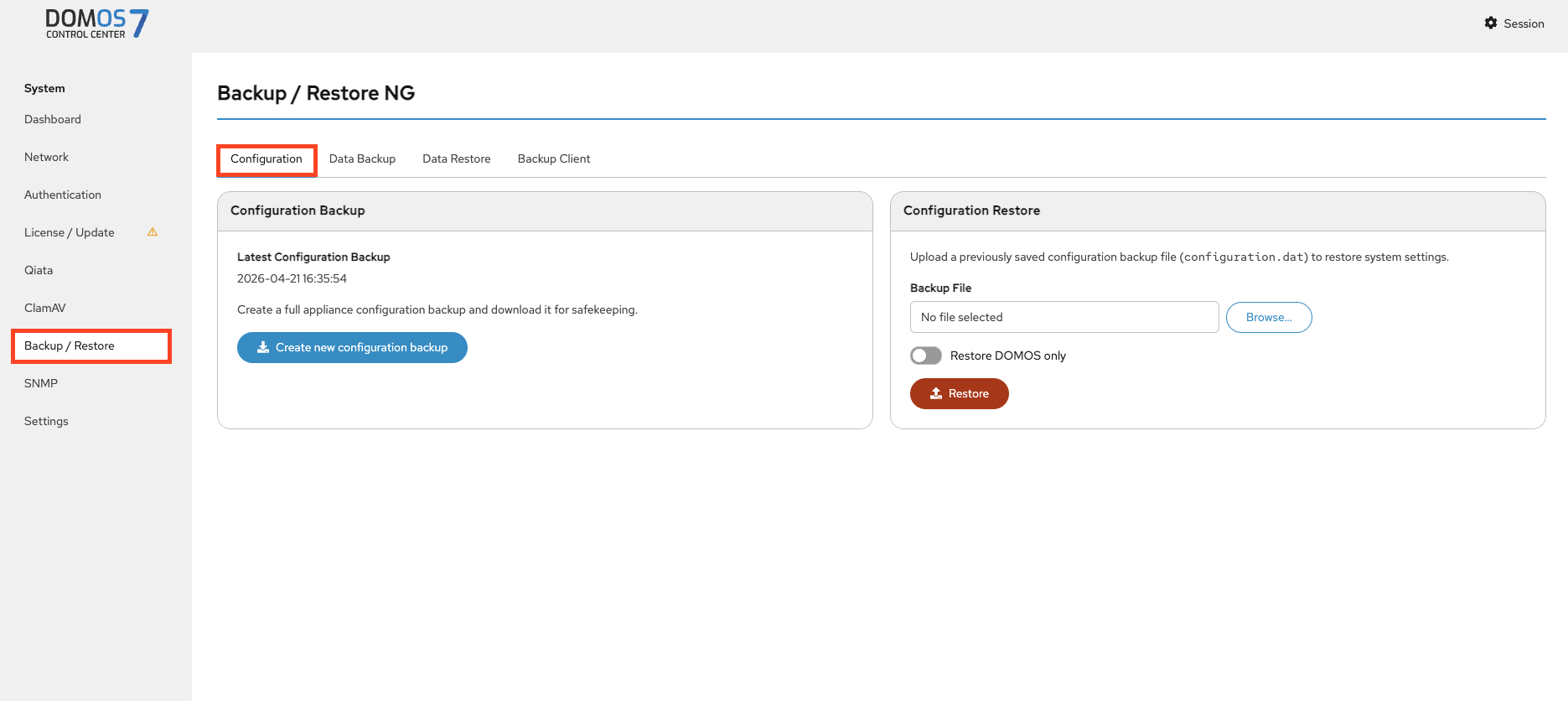Open Settings in the sidebar
Image resolution: width=1568 pixels, height=701 pixels.
[46, 422]
